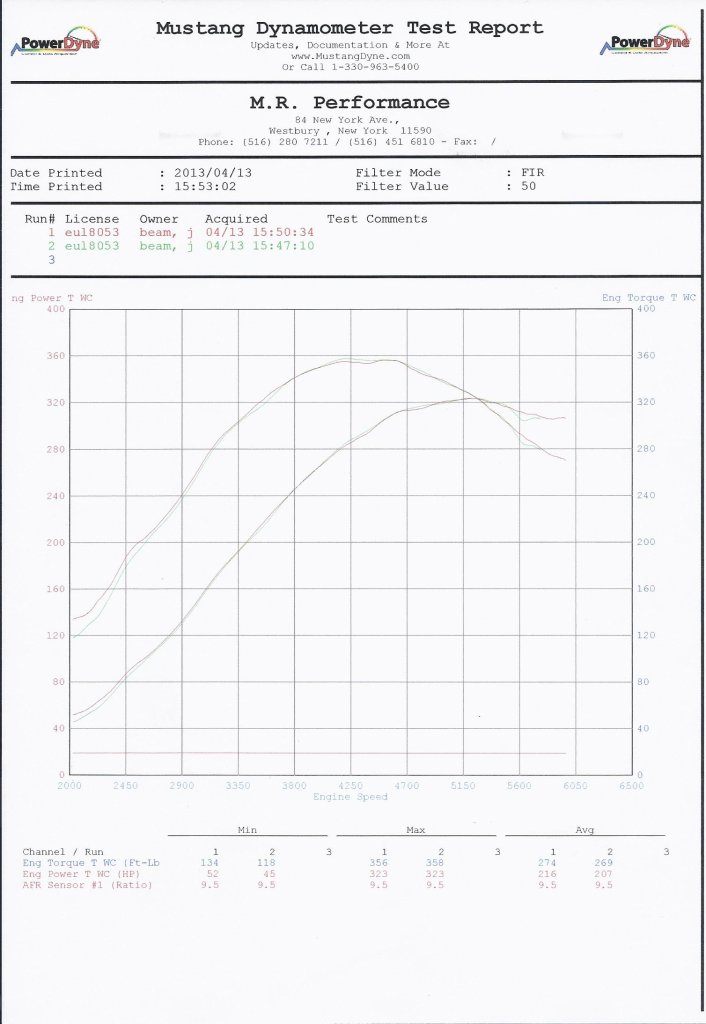
Task: Click the 'Mustang Dynamometer Test Report' title
Action: 349,28
